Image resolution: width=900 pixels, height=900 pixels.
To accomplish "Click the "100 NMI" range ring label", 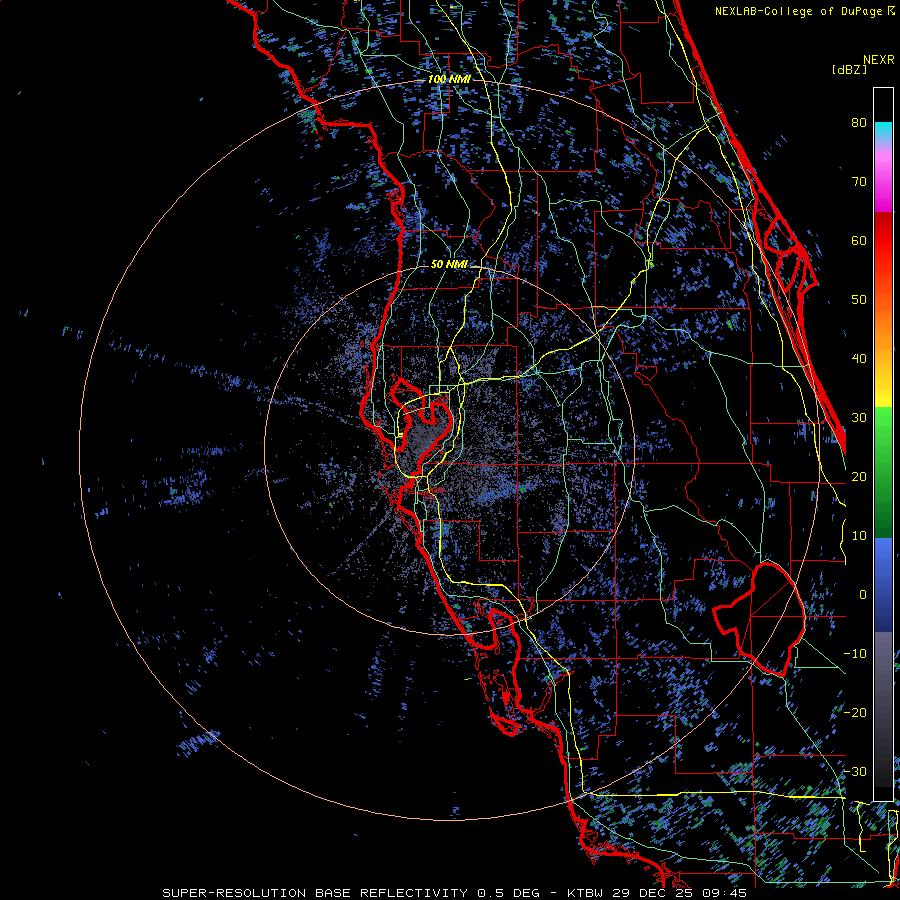I will point(449,79).
